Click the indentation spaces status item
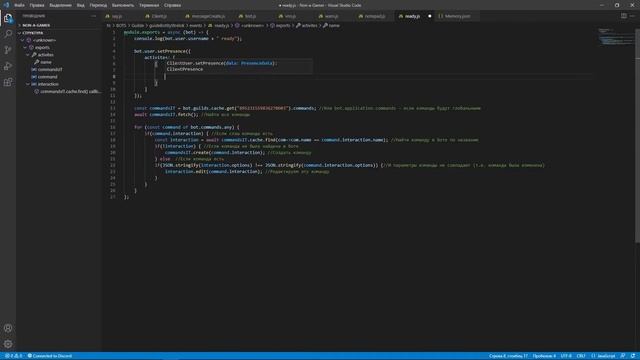The height and width of the screenshot is (360, 640). coord(544,356)
